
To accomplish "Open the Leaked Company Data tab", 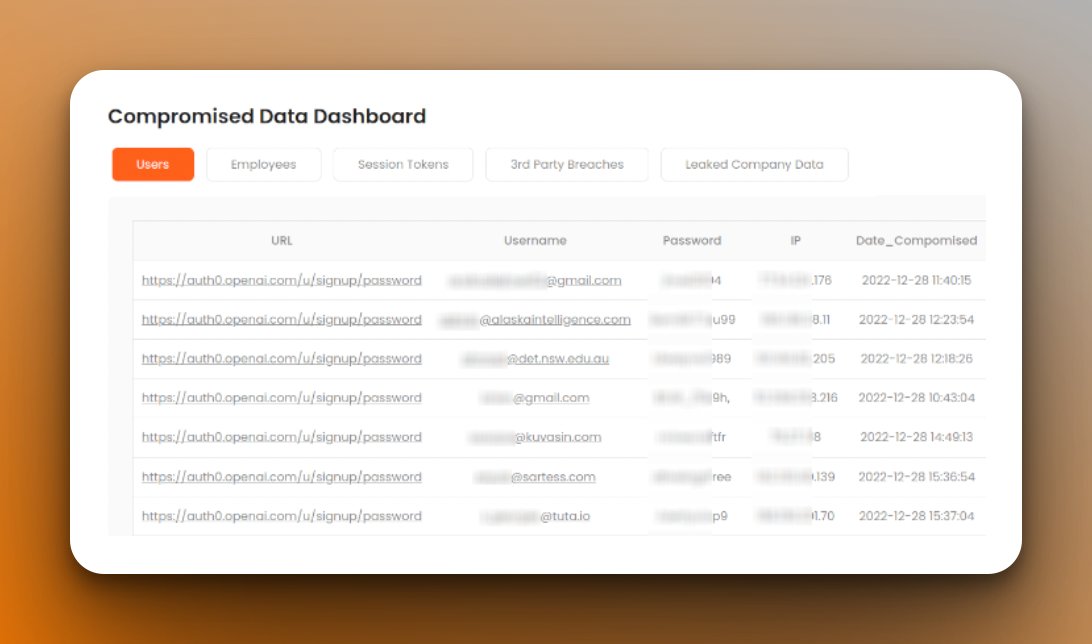I will (x=754, y=164).
